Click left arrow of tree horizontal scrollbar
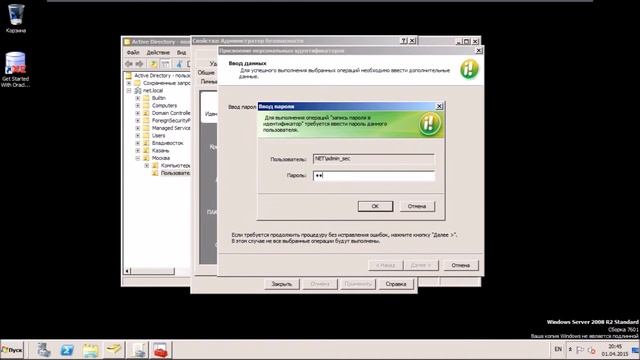Viewport: 640px width, 360px height. click(x=127, y=271)
